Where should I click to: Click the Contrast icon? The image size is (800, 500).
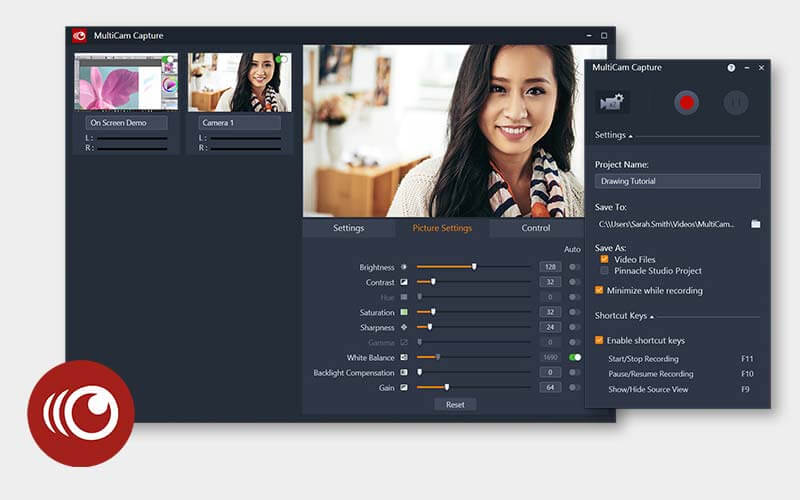click(x=404, y=283)
